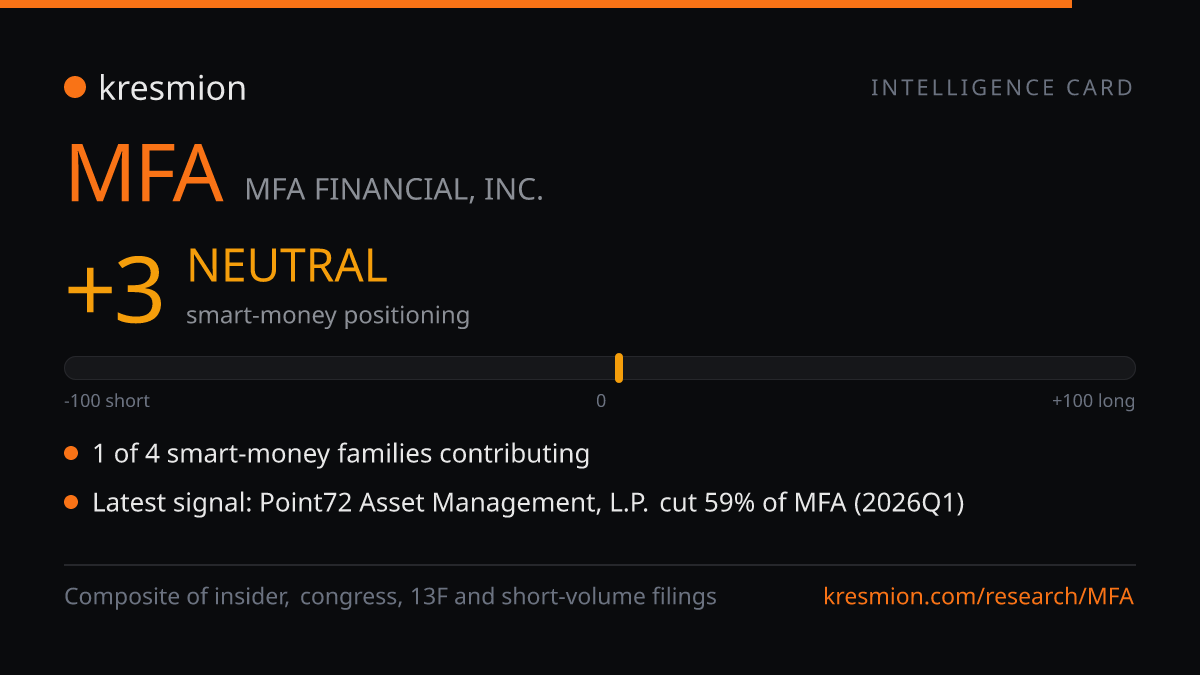Click the composite filings footer description

coord(390,597)
